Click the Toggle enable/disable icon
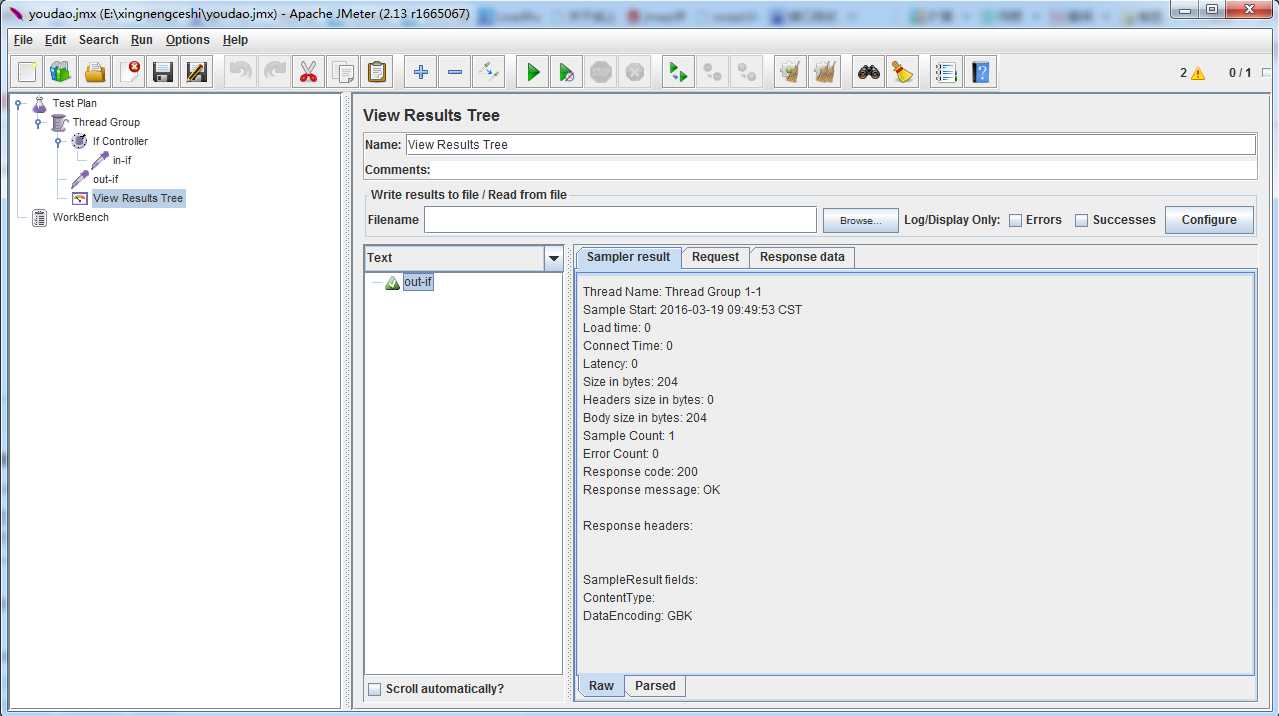 489,72
